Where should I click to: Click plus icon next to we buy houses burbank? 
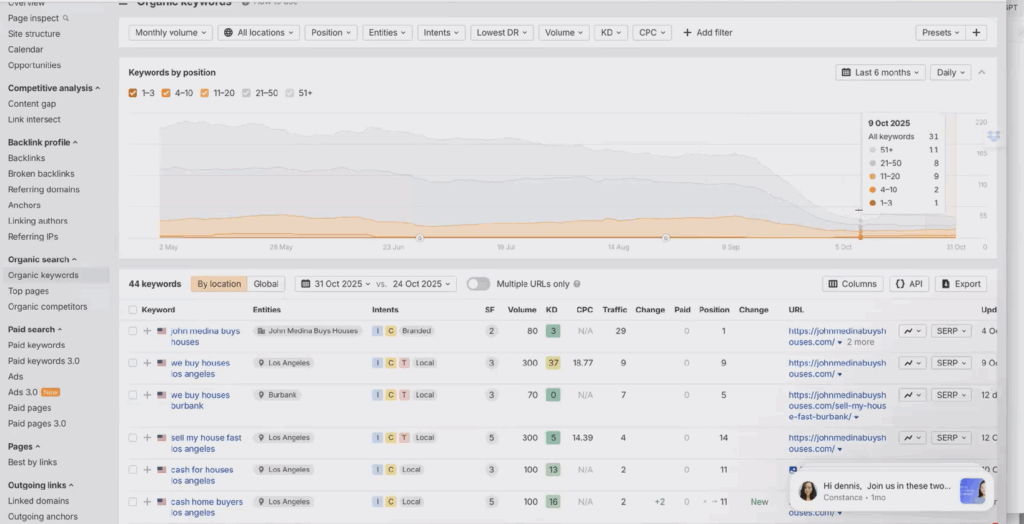click(x=147, y=395)
